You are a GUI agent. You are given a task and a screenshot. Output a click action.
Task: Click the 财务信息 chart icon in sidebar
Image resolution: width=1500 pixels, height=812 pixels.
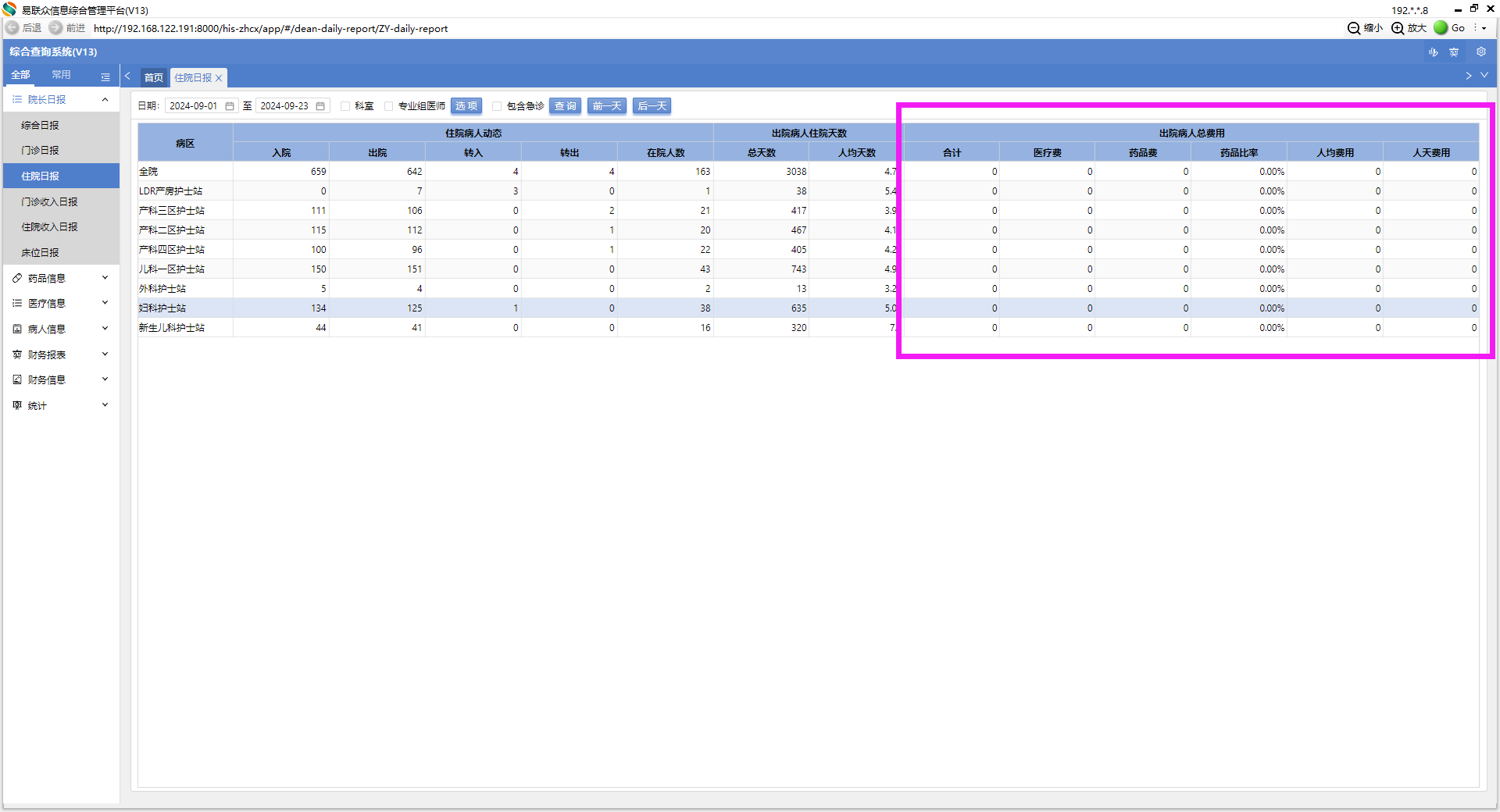point(17,379)
